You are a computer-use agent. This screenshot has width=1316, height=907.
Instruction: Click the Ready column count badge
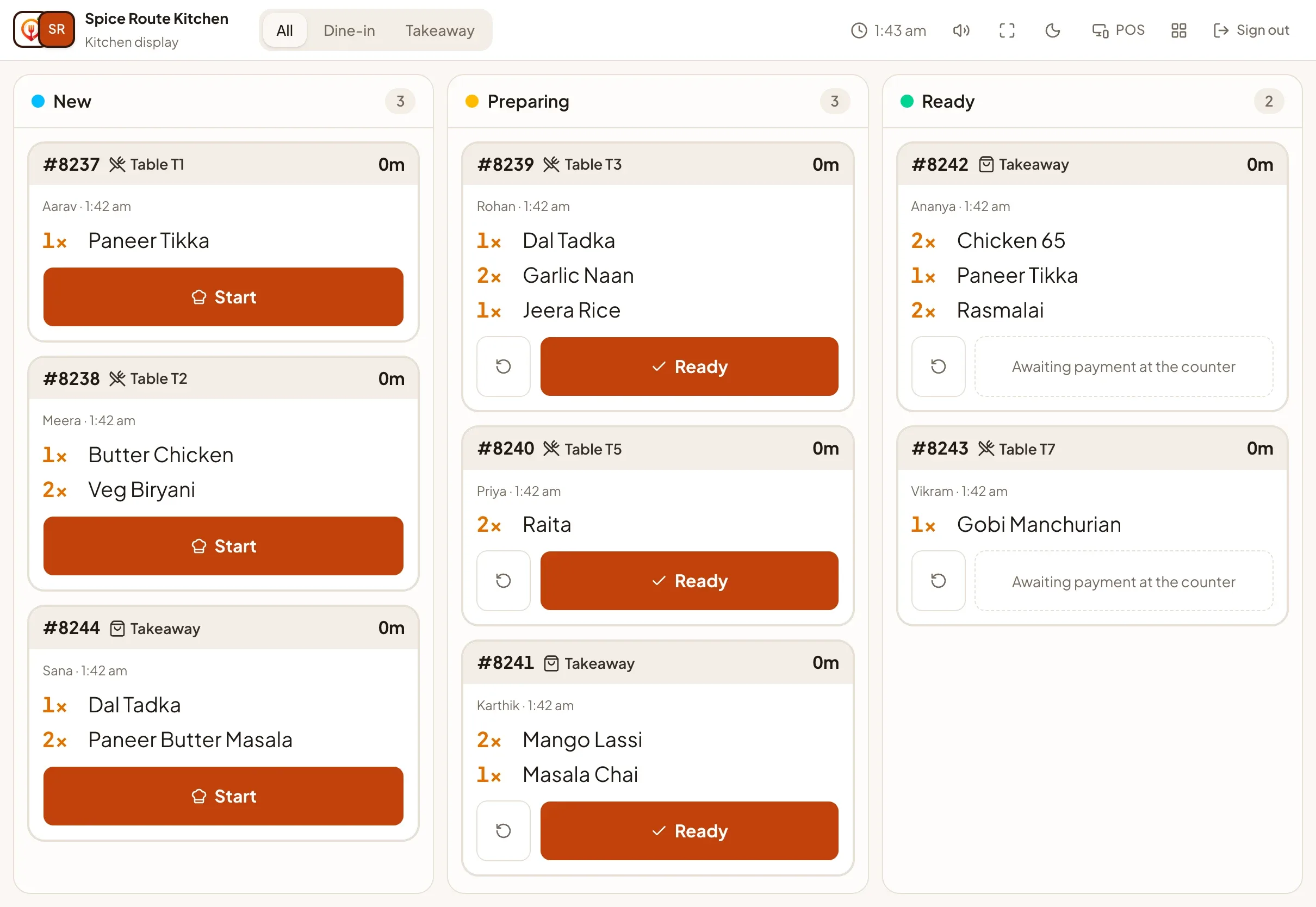click(x=1268, y=101)
